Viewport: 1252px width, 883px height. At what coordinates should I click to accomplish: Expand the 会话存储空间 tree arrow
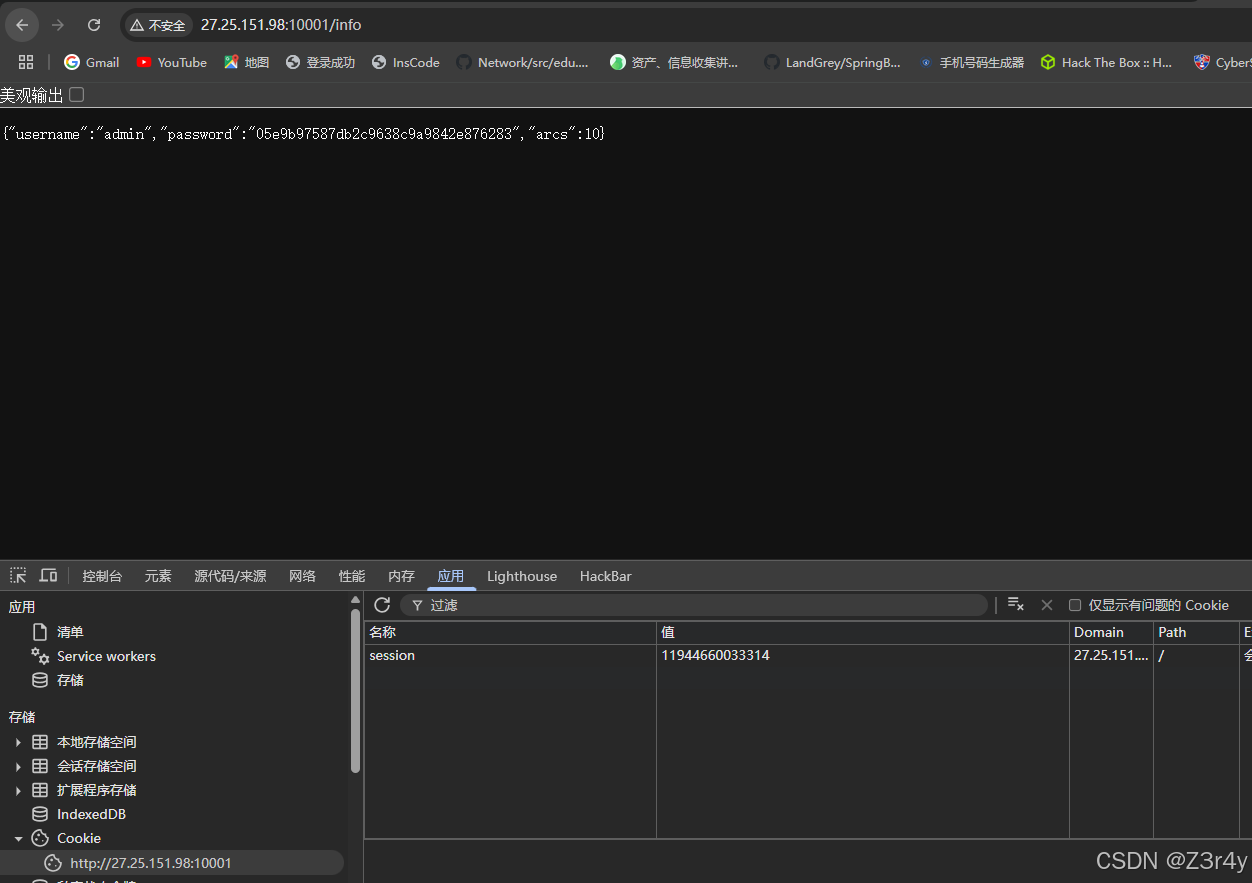pos(18,766)
